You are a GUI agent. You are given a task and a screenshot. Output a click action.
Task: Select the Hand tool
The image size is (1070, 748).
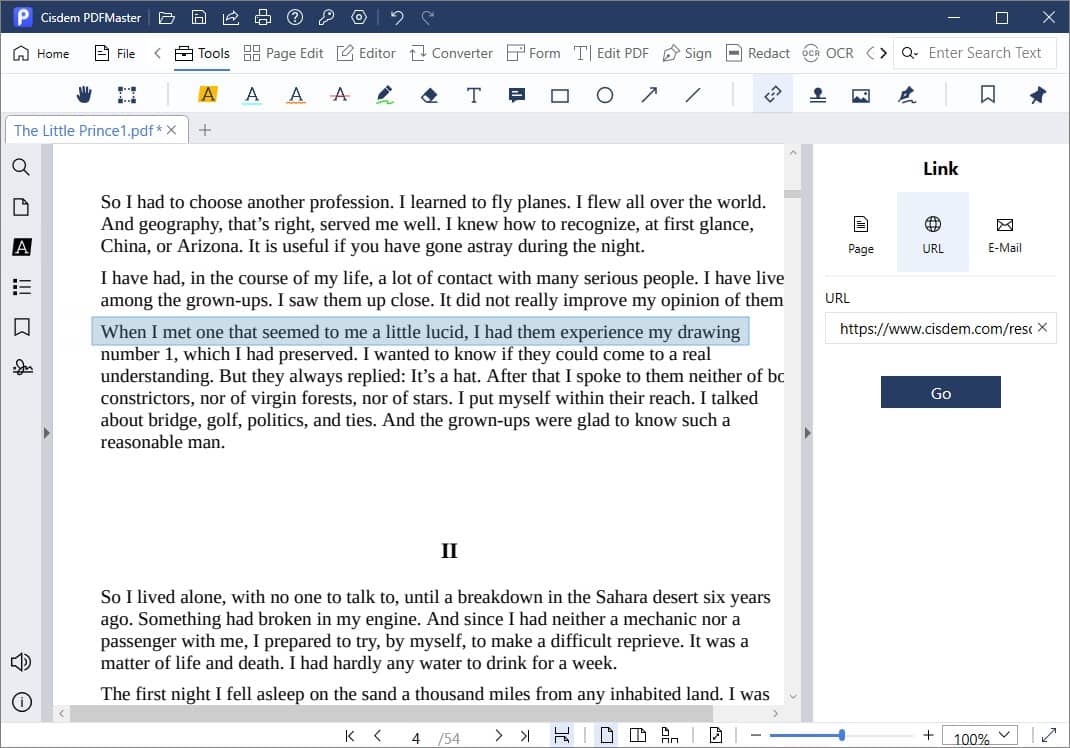point(84,94)
